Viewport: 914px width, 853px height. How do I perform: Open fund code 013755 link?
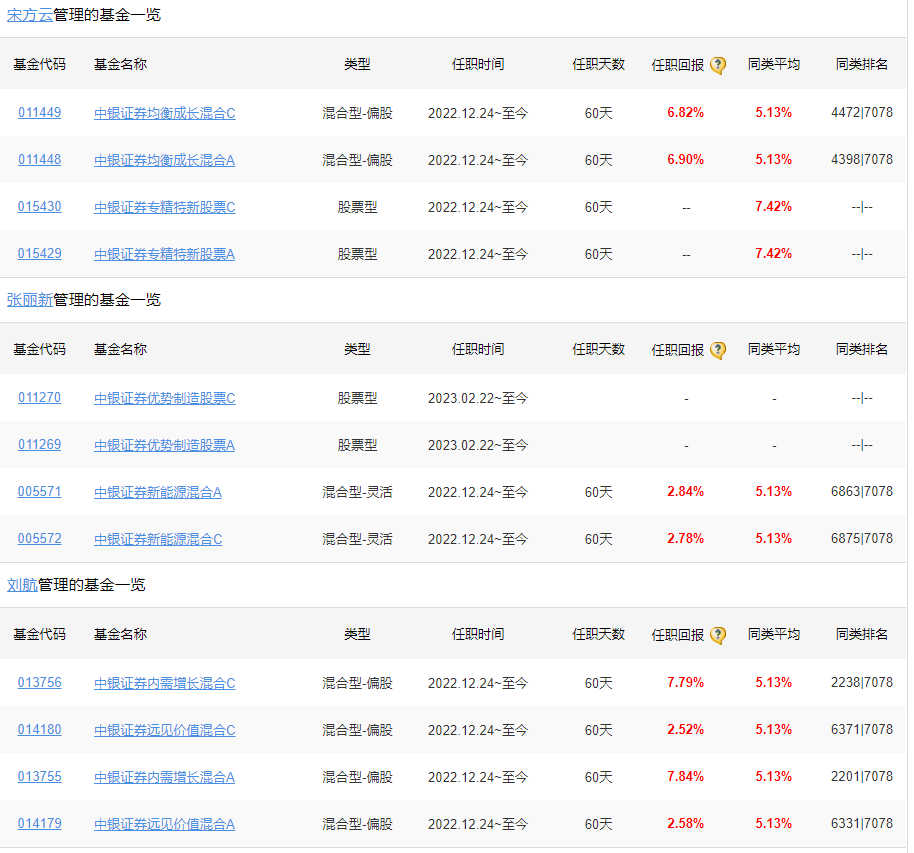40,777
